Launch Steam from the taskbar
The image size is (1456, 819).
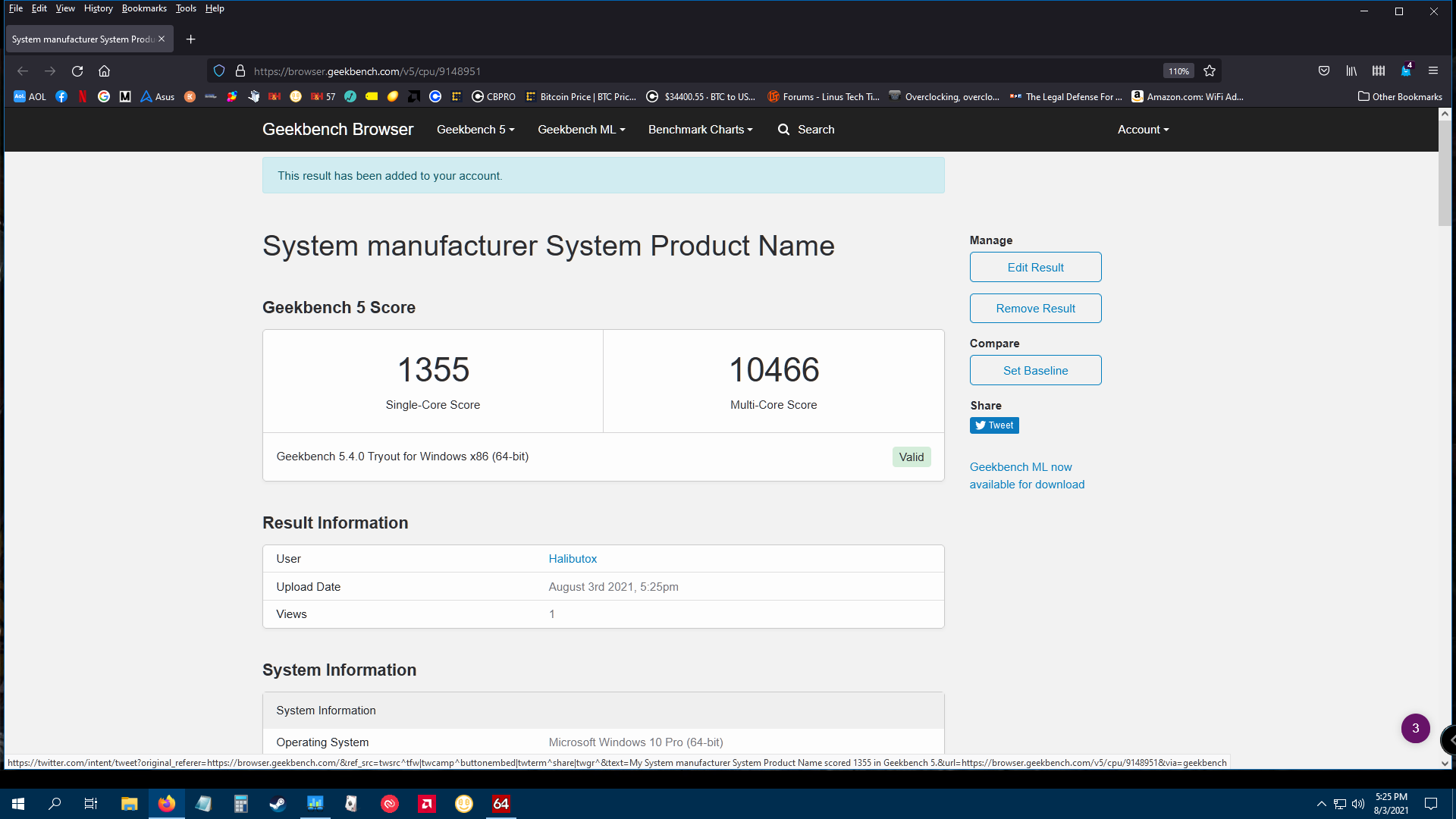[278, 804]
